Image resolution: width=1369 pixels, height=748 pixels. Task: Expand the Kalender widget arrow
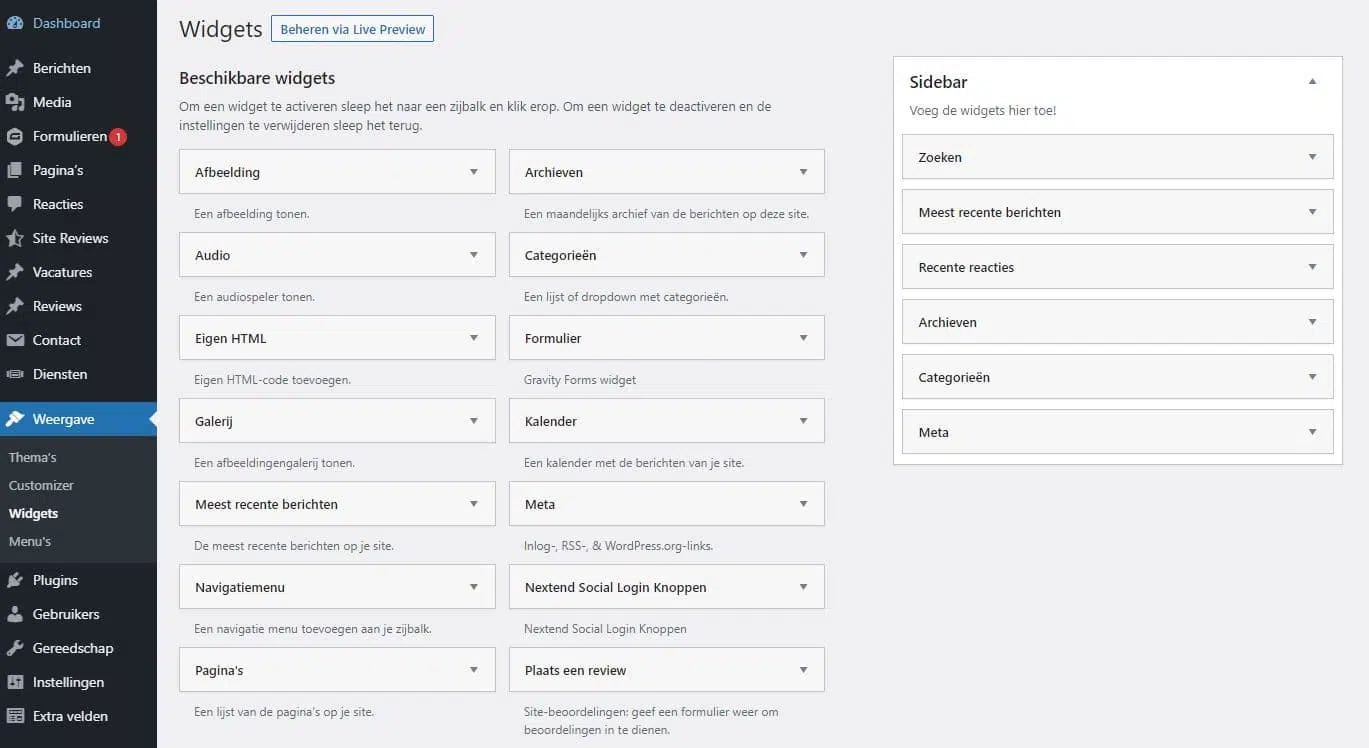[x=803, y=421]
